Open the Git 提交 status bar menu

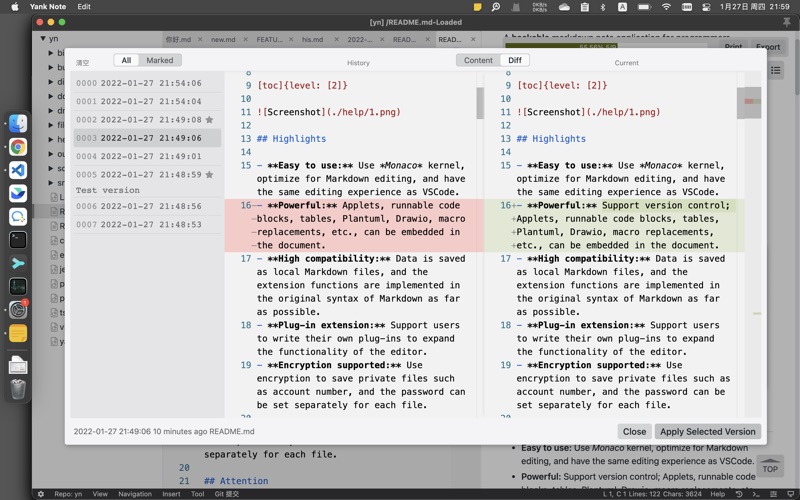coord(227,494)
